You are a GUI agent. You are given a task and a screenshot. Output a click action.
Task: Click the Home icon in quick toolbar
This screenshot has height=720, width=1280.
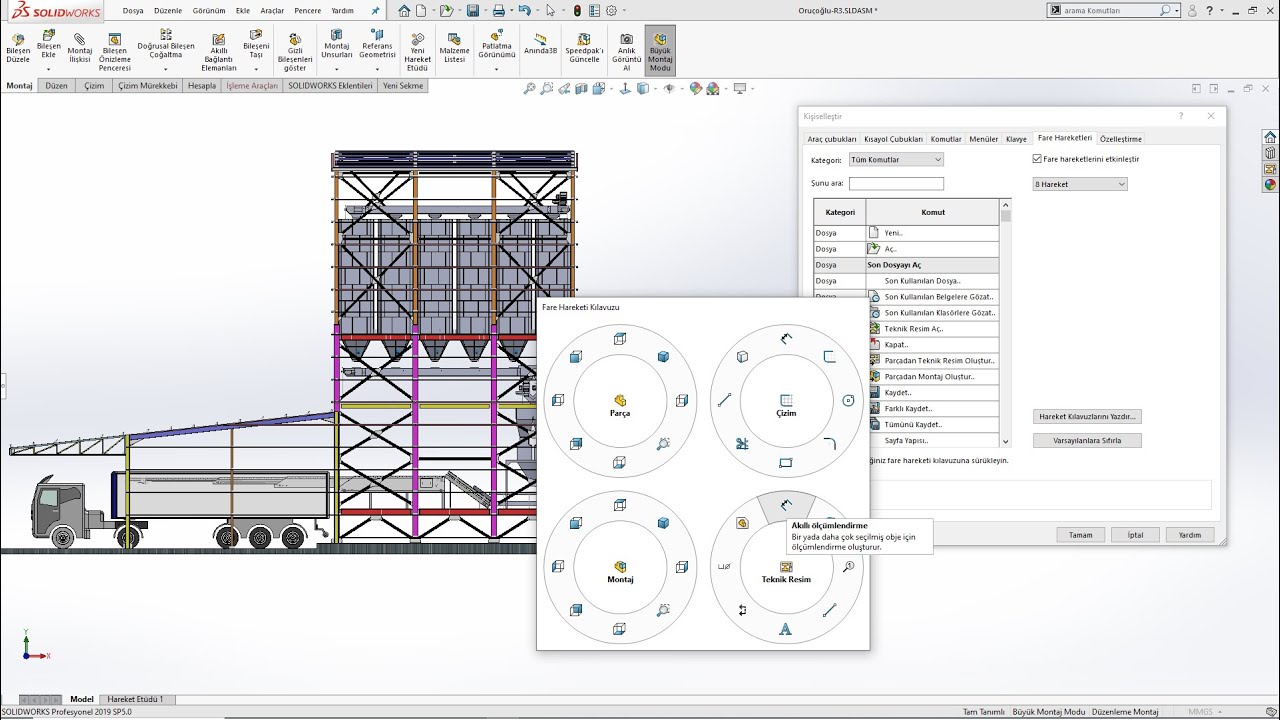coord(404,10)
